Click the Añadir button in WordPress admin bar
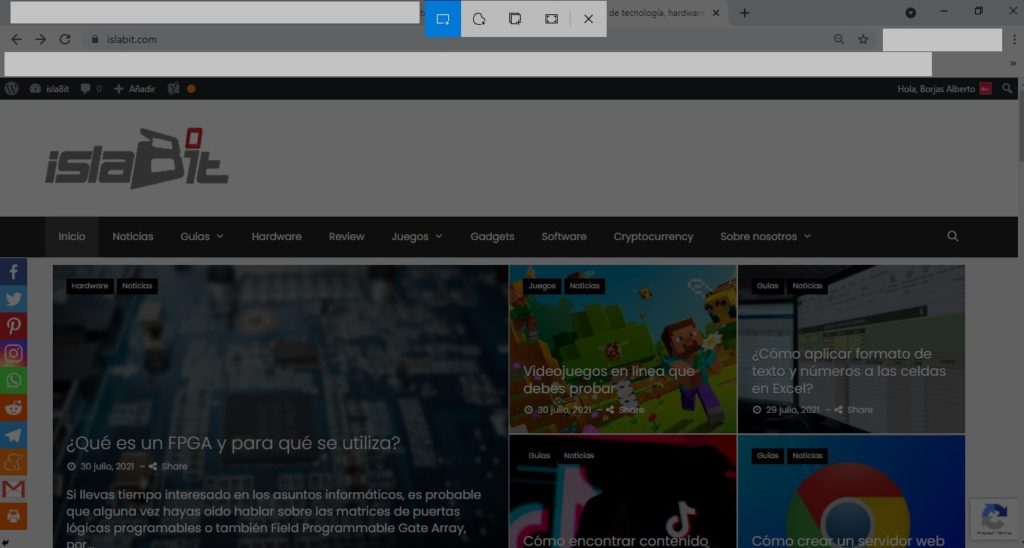1024x548 pixels. point(135,89)
